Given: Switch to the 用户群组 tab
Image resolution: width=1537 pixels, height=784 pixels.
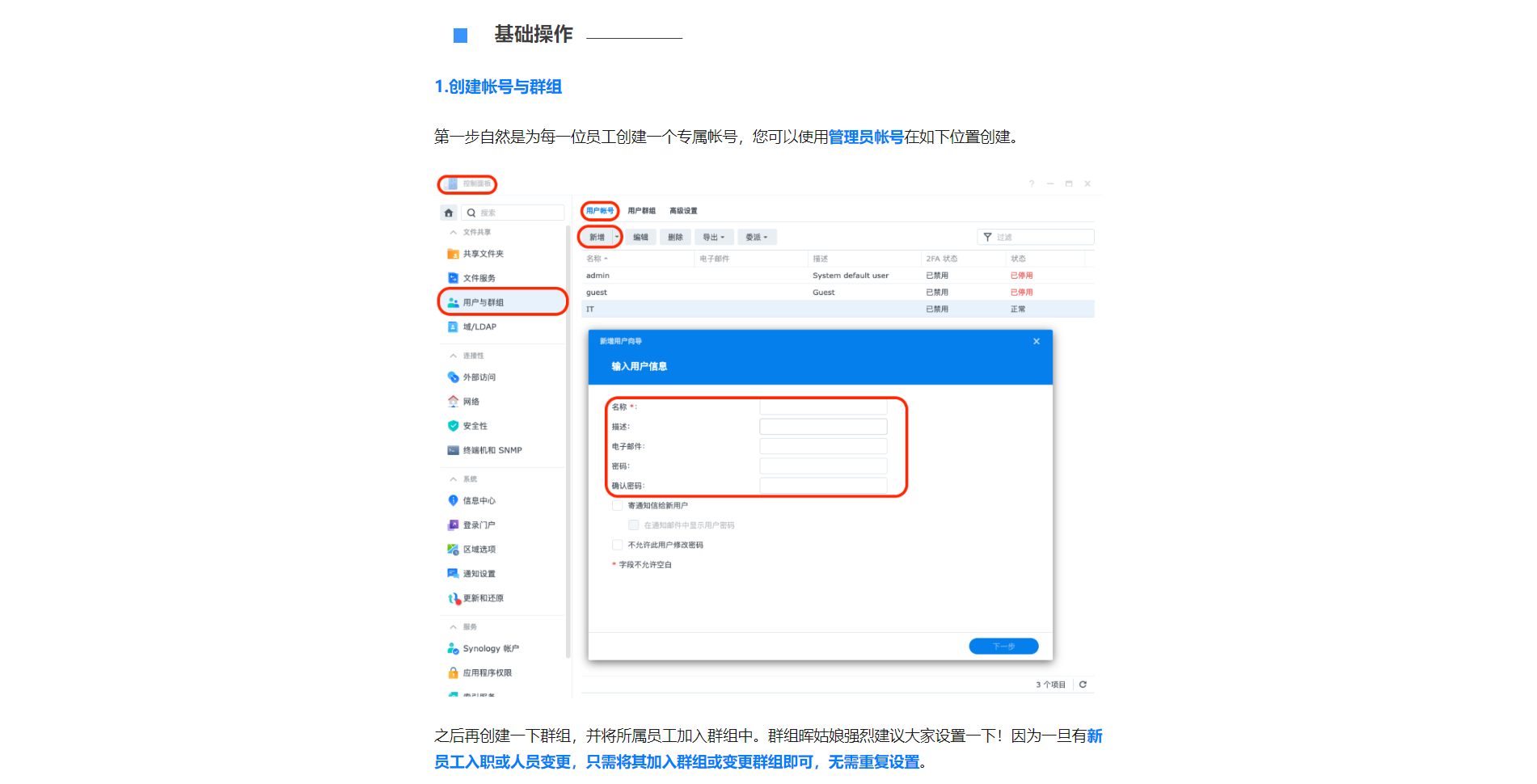Looking at the screenshot, I should coord(641,211).
